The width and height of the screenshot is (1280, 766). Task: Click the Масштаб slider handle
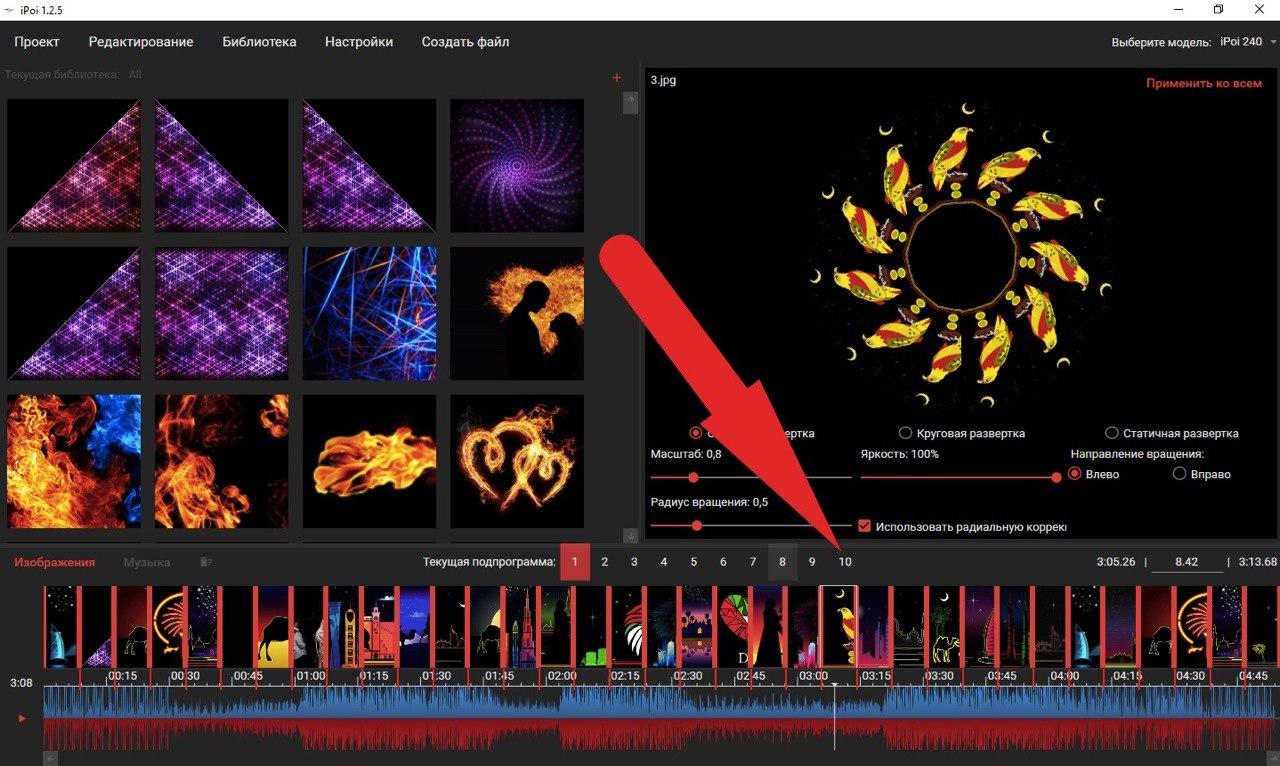(693, 477)
